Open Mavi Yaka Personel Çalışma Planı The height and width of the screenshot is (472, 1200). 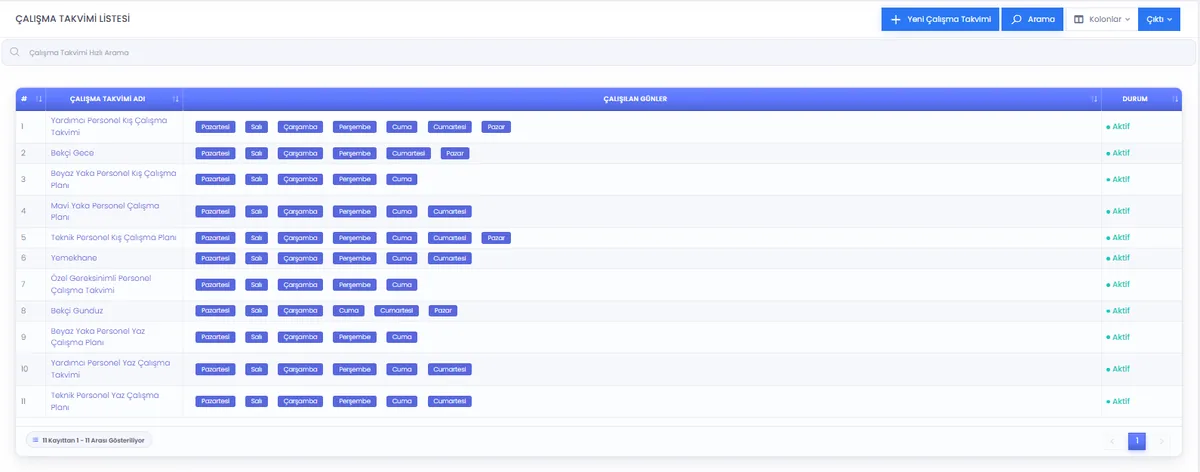click(x=105, y=211)
